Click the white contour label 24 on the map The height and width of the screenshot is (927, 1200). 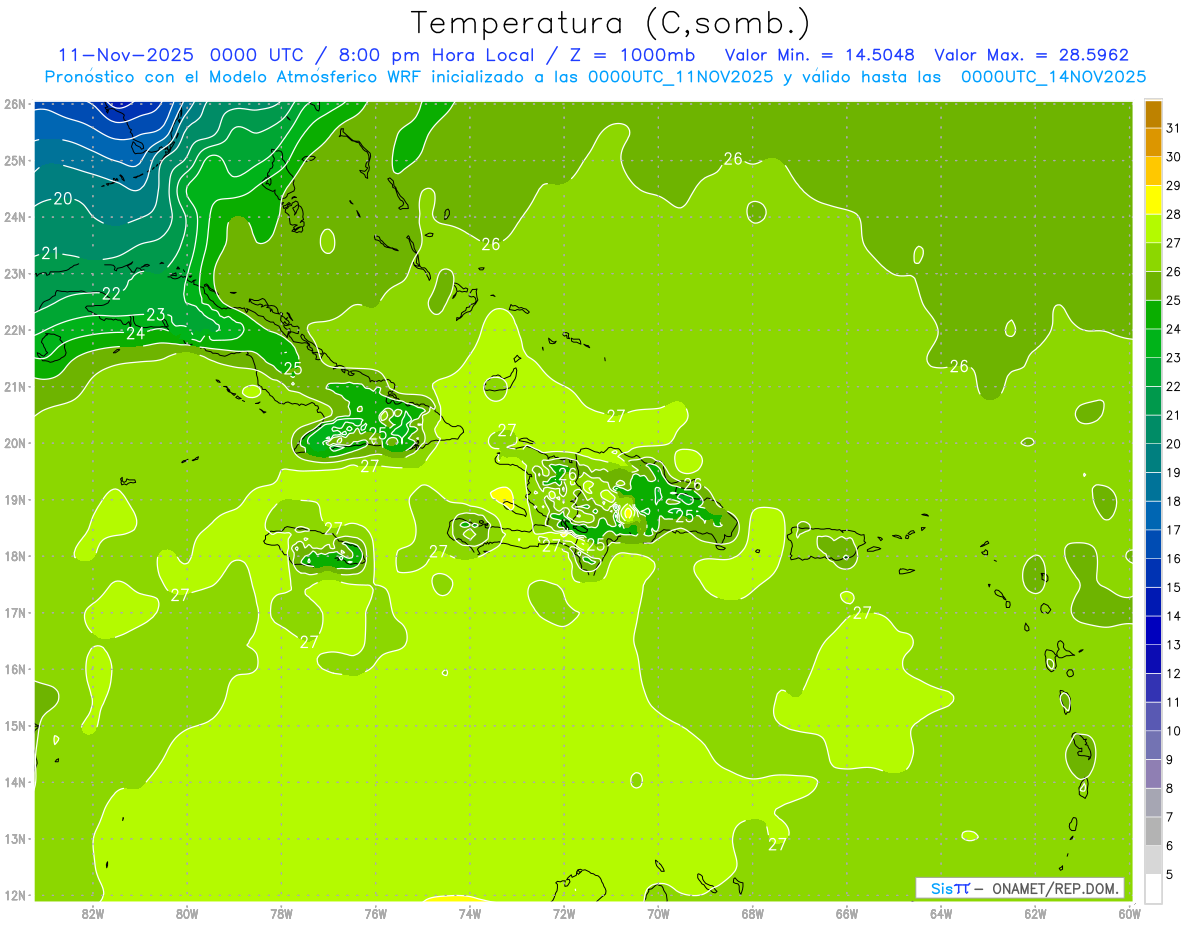click(135, 334)
